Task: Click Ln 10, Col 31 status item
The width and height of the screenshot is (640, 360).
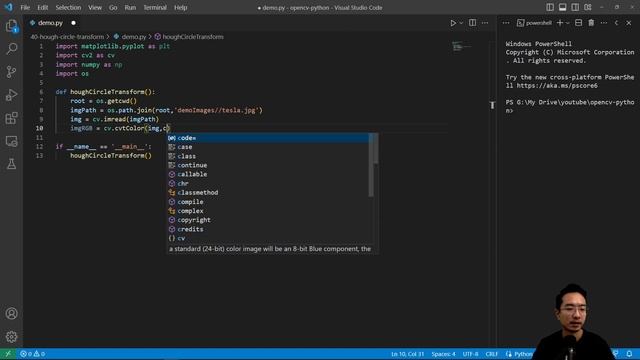Action: pos(407,354)
